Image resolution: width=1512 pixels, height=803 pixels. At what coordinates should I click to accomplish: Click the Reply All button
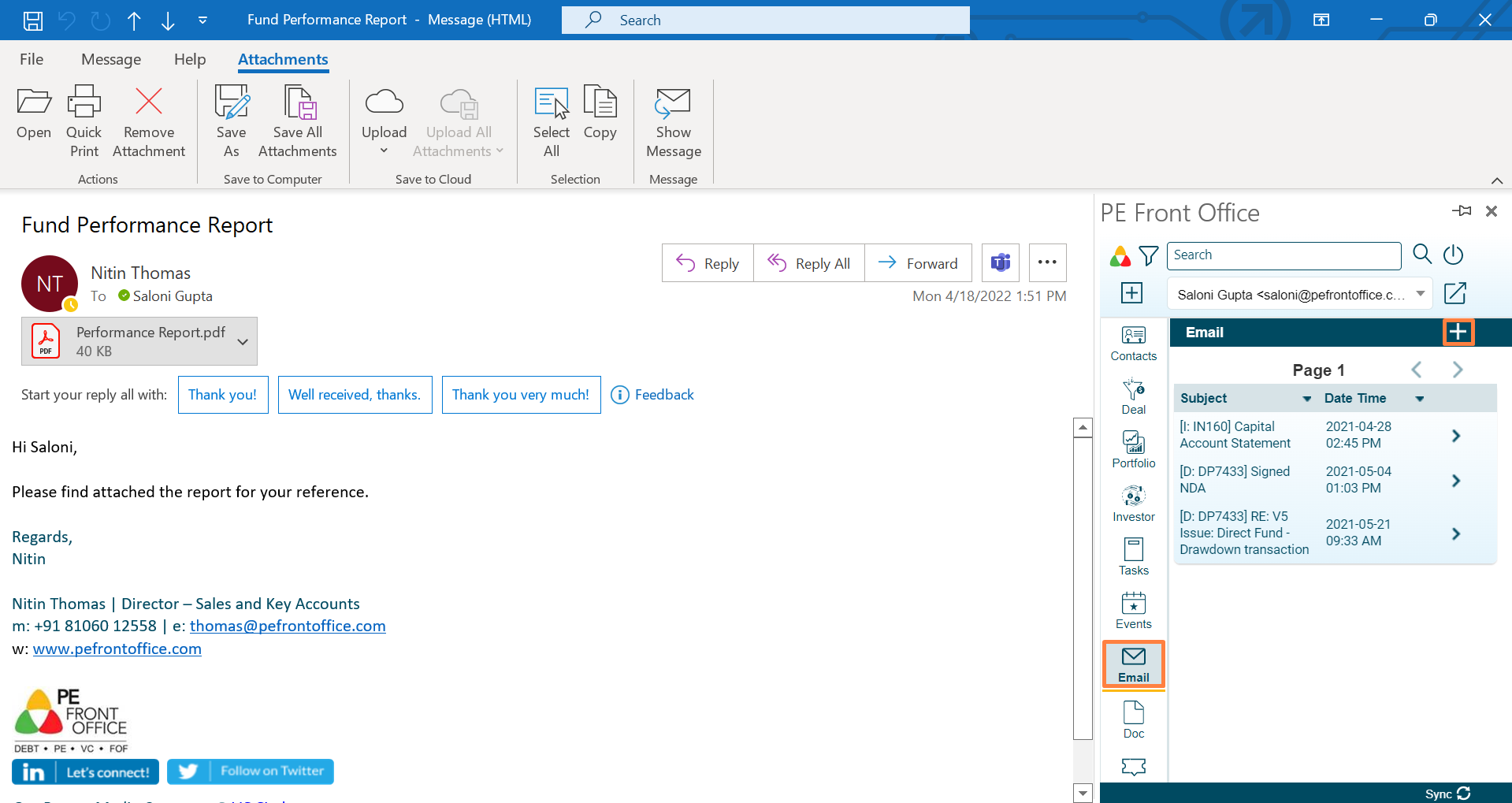coord(809,263)
